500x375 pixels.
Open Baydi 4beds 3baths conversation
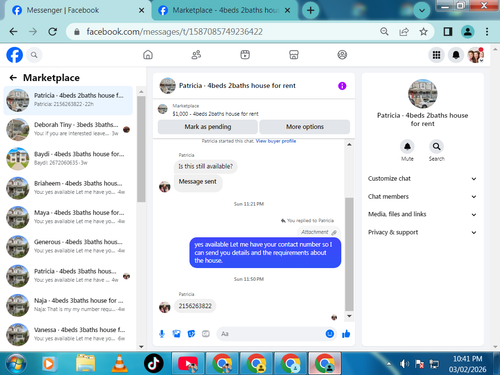pos(68,159)
